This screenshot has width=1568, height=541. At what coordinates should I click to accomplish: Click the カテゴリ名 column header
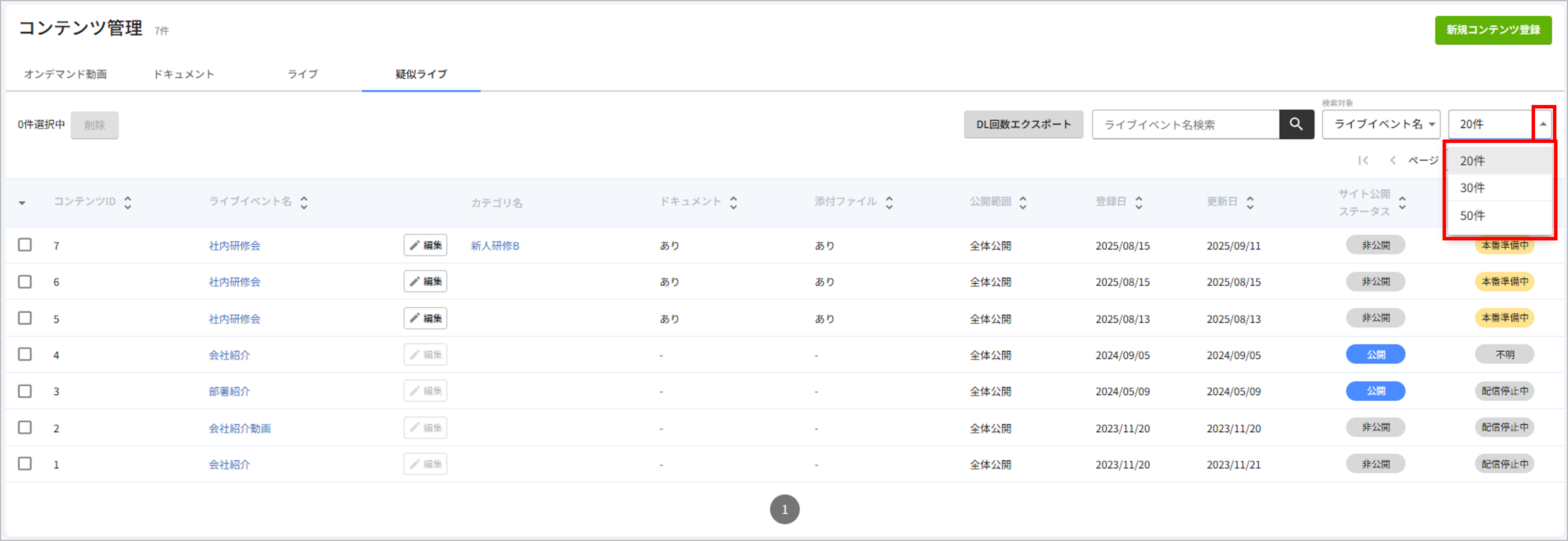pos(497,203)
